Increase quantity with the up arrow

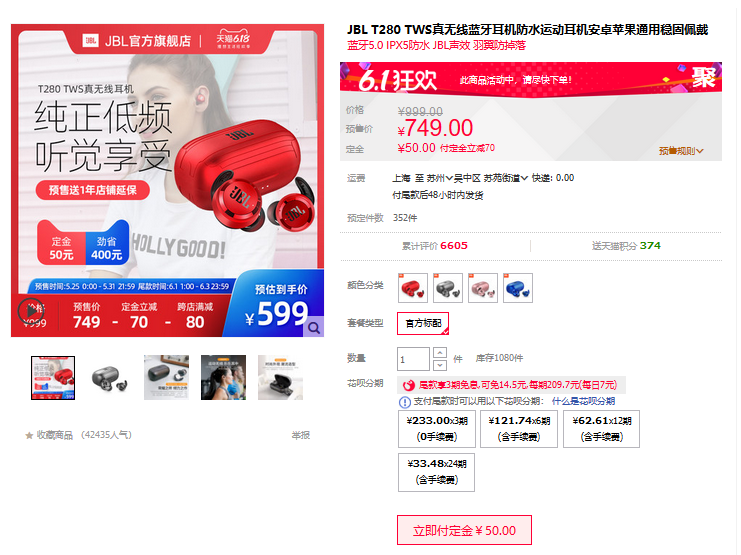[x=439, y=353]
